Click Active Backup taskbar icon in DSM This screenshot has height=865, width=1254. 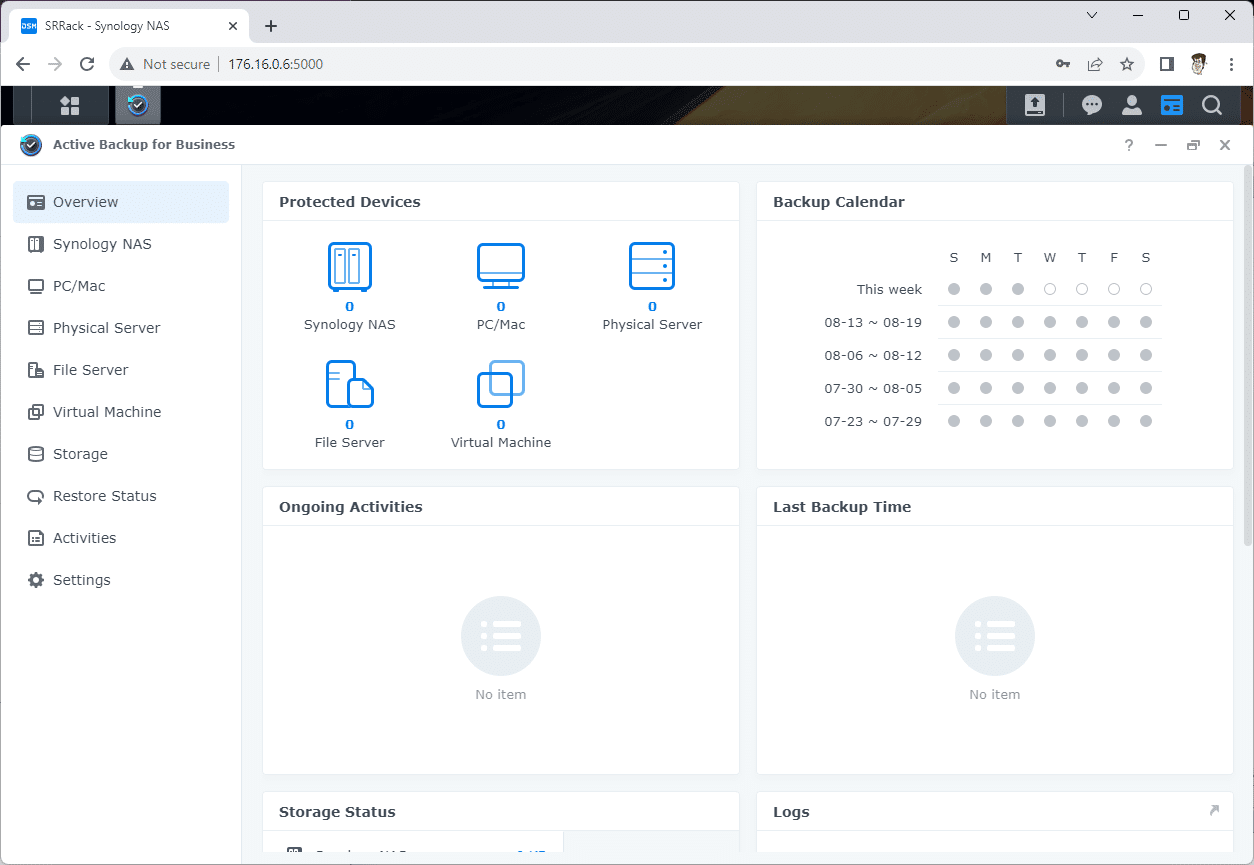point(138,105)
